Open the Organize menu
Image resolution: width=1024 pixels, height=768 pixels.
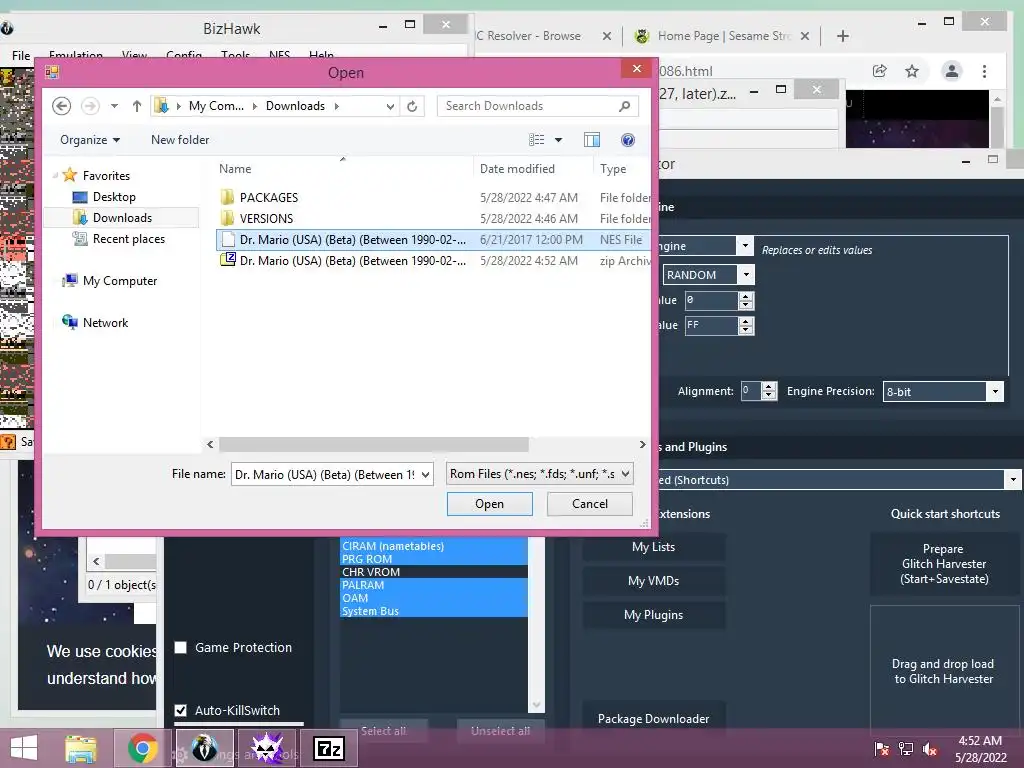pos(89,140)
